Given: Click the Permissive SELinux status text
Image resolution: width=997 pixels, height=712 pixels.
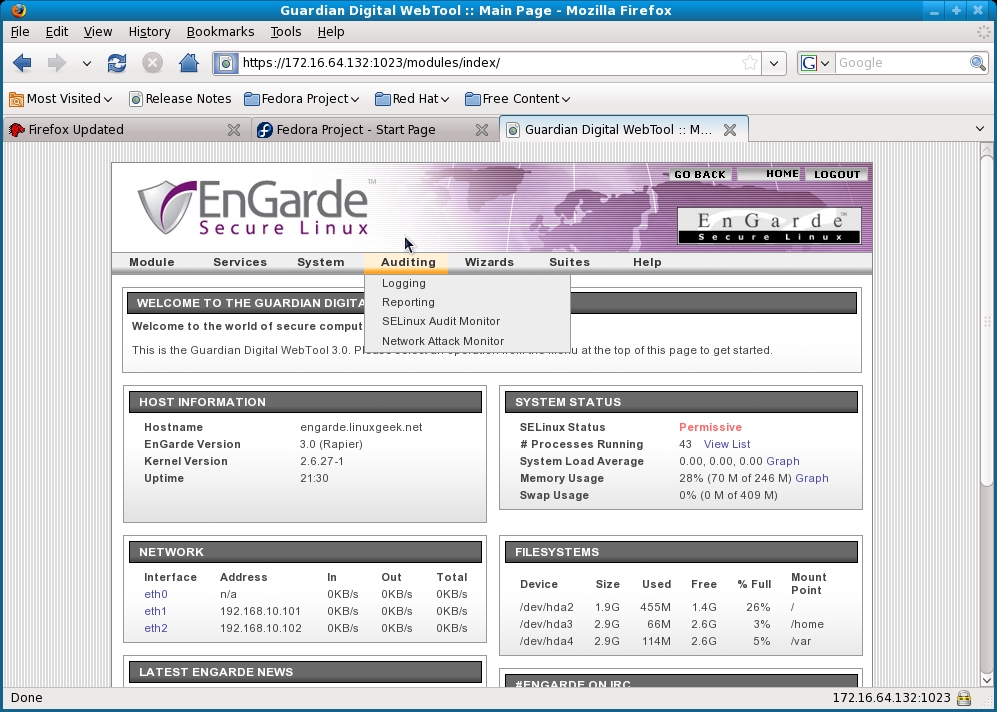Looking at the screenshot, I should [710, 427].
